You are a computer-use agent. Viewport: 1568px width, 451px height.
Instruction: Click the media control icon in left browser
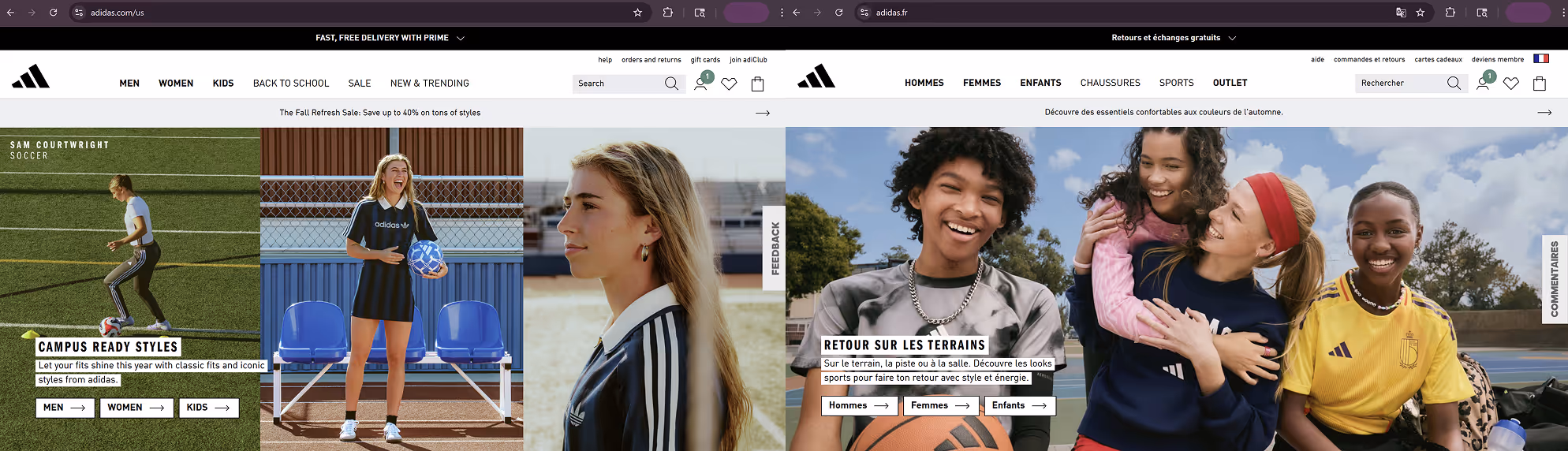[700, 13]
